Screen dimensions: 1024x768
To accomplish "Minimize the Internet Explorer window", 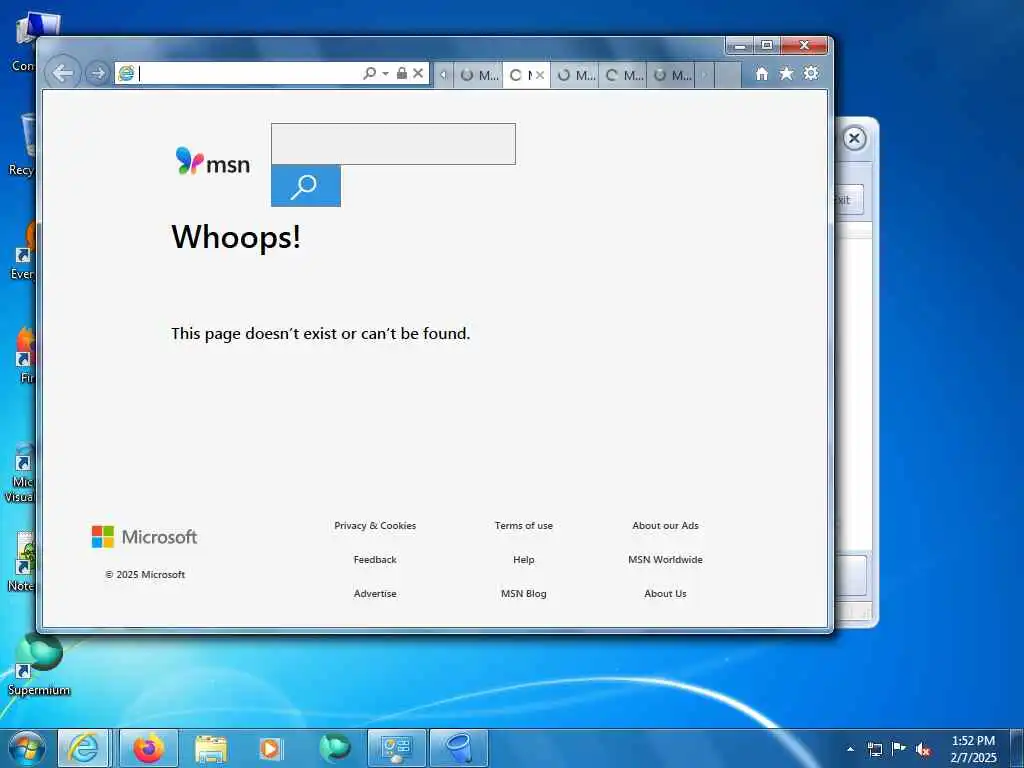I will (740, 46).
